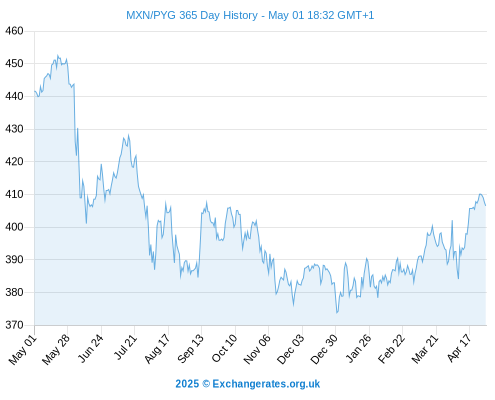Click the 370 y-axis value label

tap(14, 325)
